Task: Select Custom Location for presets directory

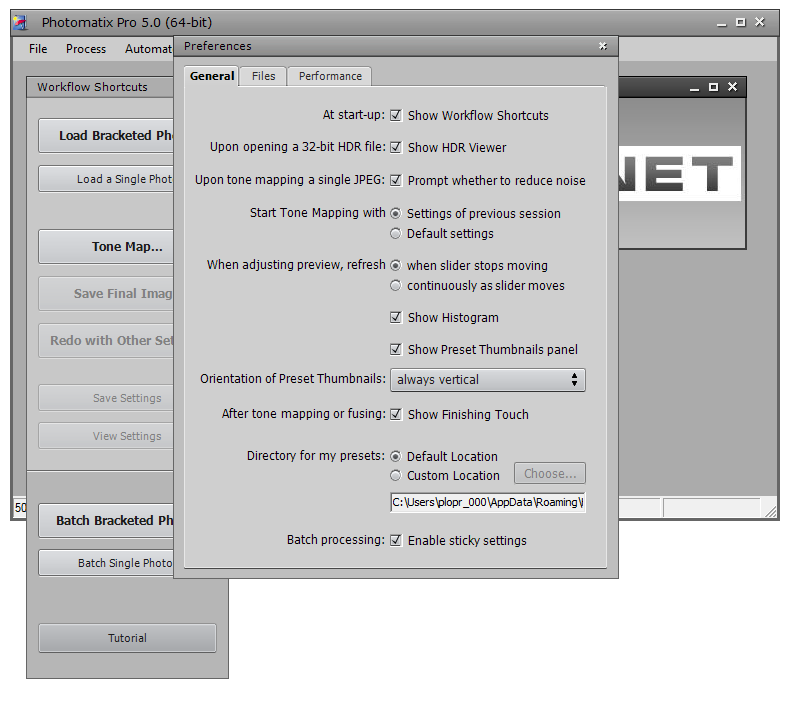Action: [395, 476]
